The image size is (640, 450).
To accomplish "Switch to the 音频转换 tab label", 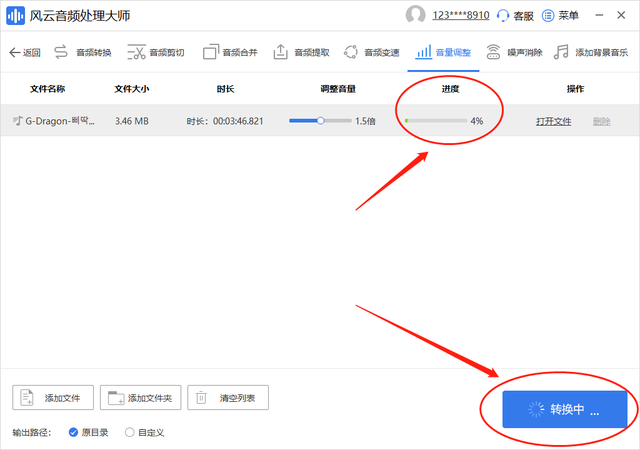I will click(93, 53).
